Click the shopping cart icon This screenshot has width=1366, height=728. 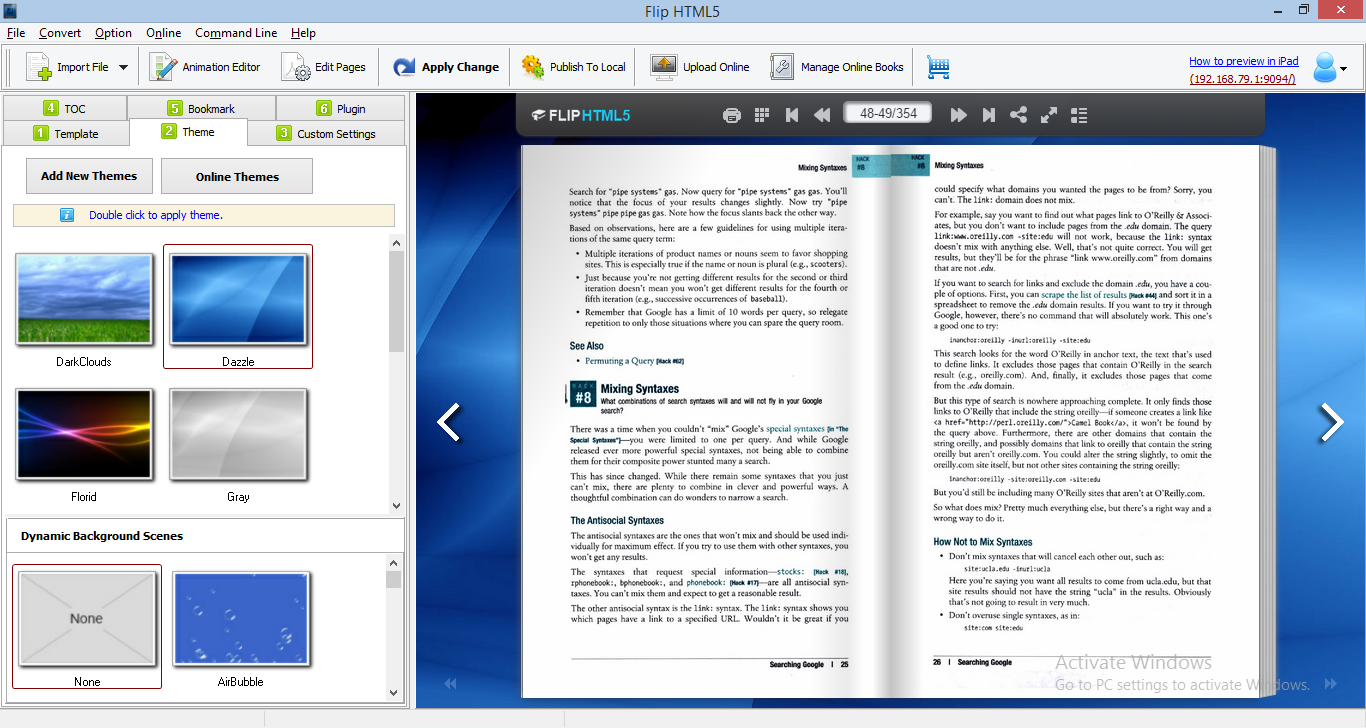click(938, 67)
